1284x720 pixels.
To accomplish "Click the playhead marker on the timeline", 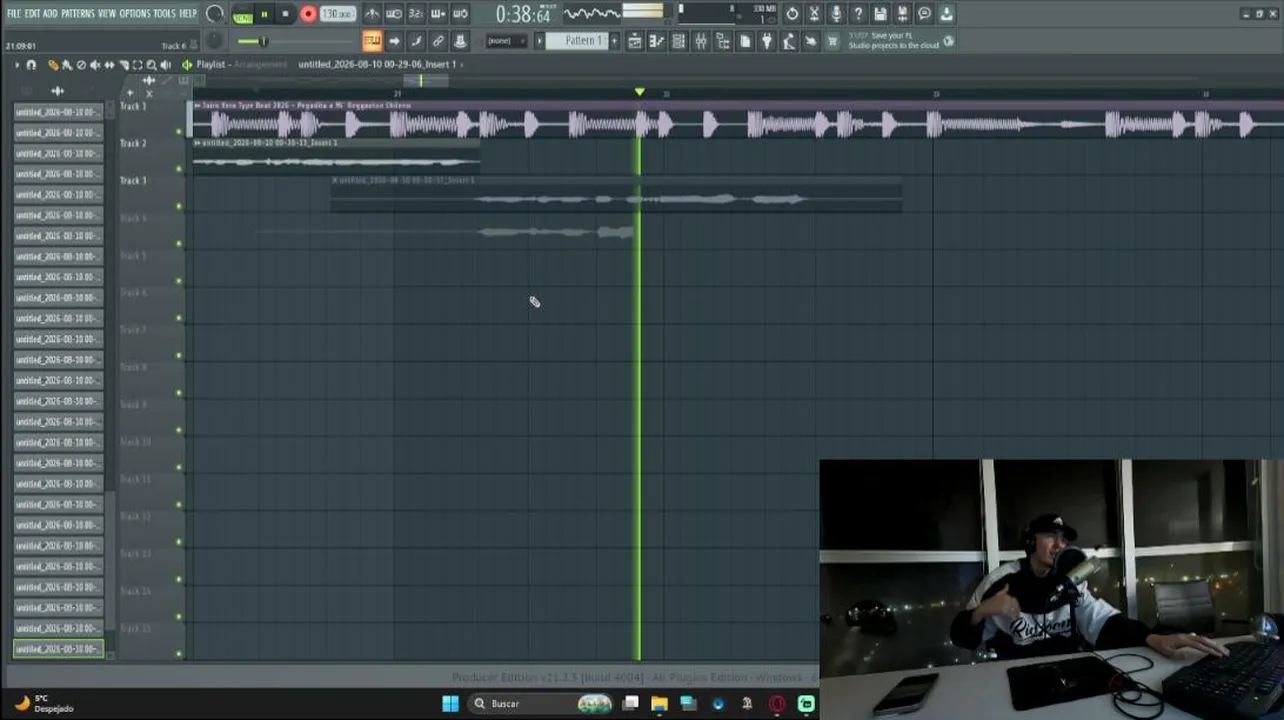I will [639, 92].
